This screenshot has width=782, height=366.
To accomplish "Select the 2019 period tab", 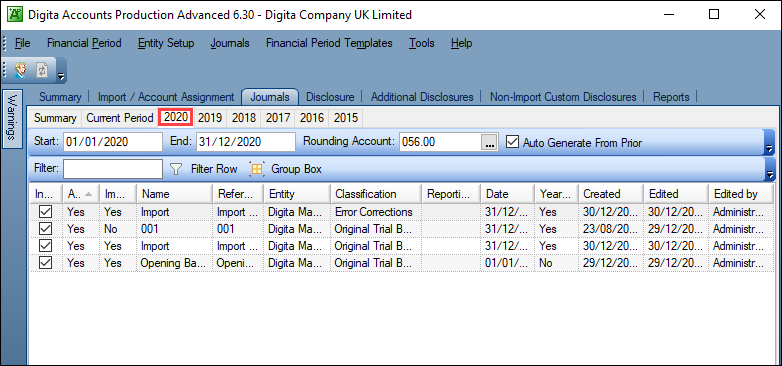I will [210, 118].
